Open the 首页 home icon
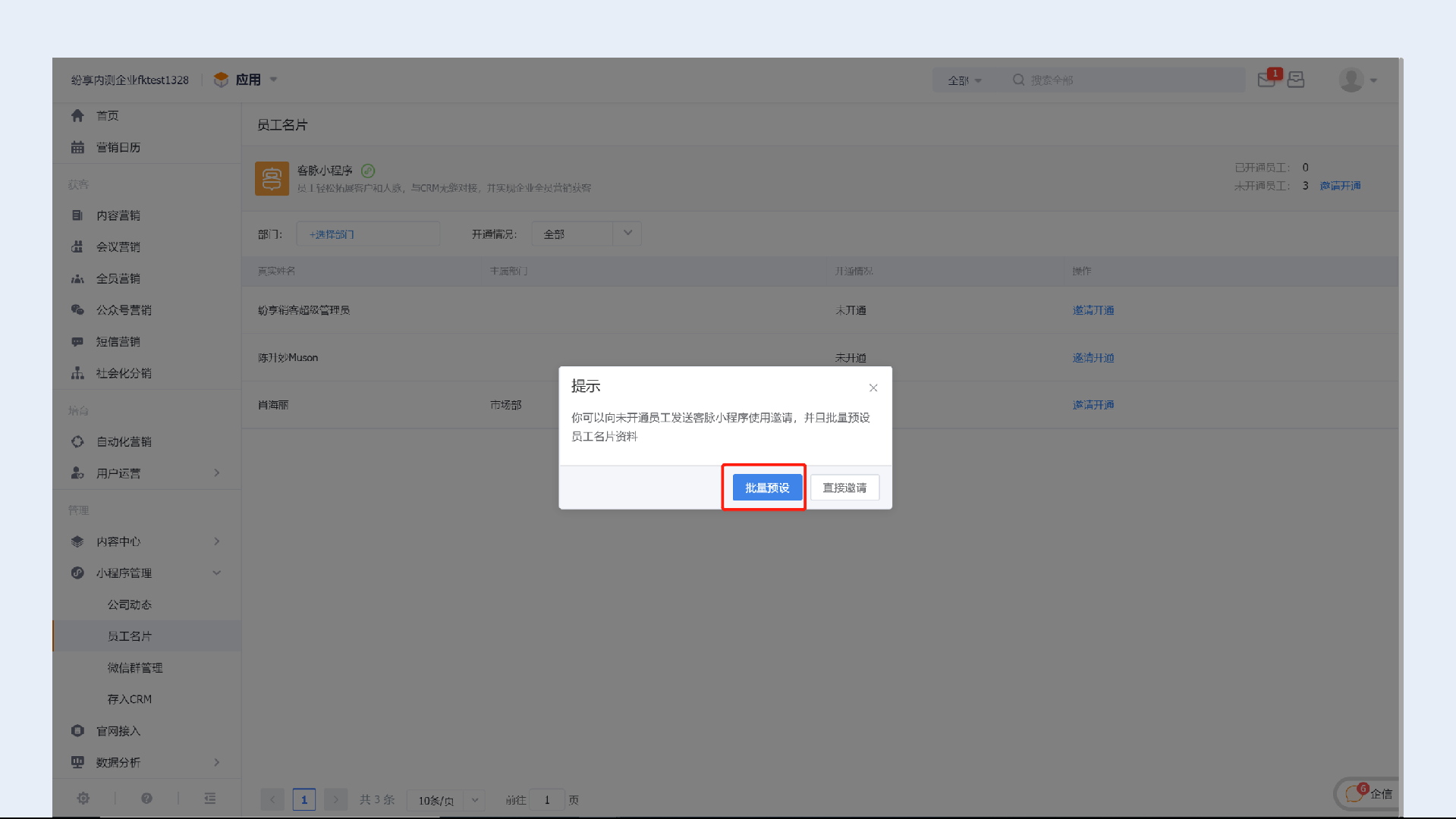 click(77, 115)
